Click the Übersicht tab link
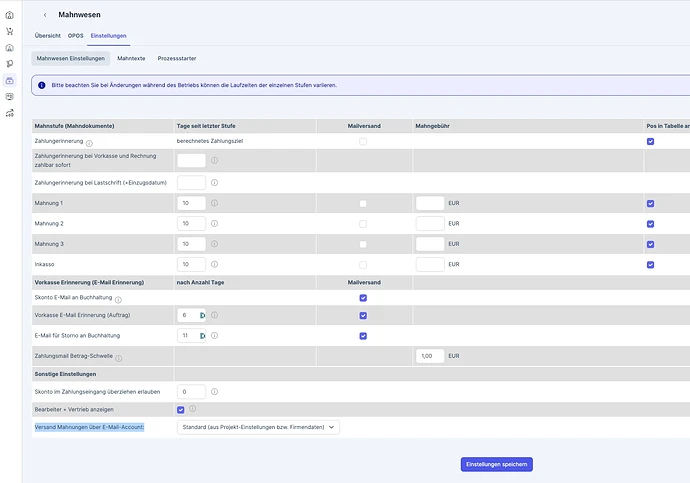Viewport: 690px width, 483px height. (x=48, y=36)
